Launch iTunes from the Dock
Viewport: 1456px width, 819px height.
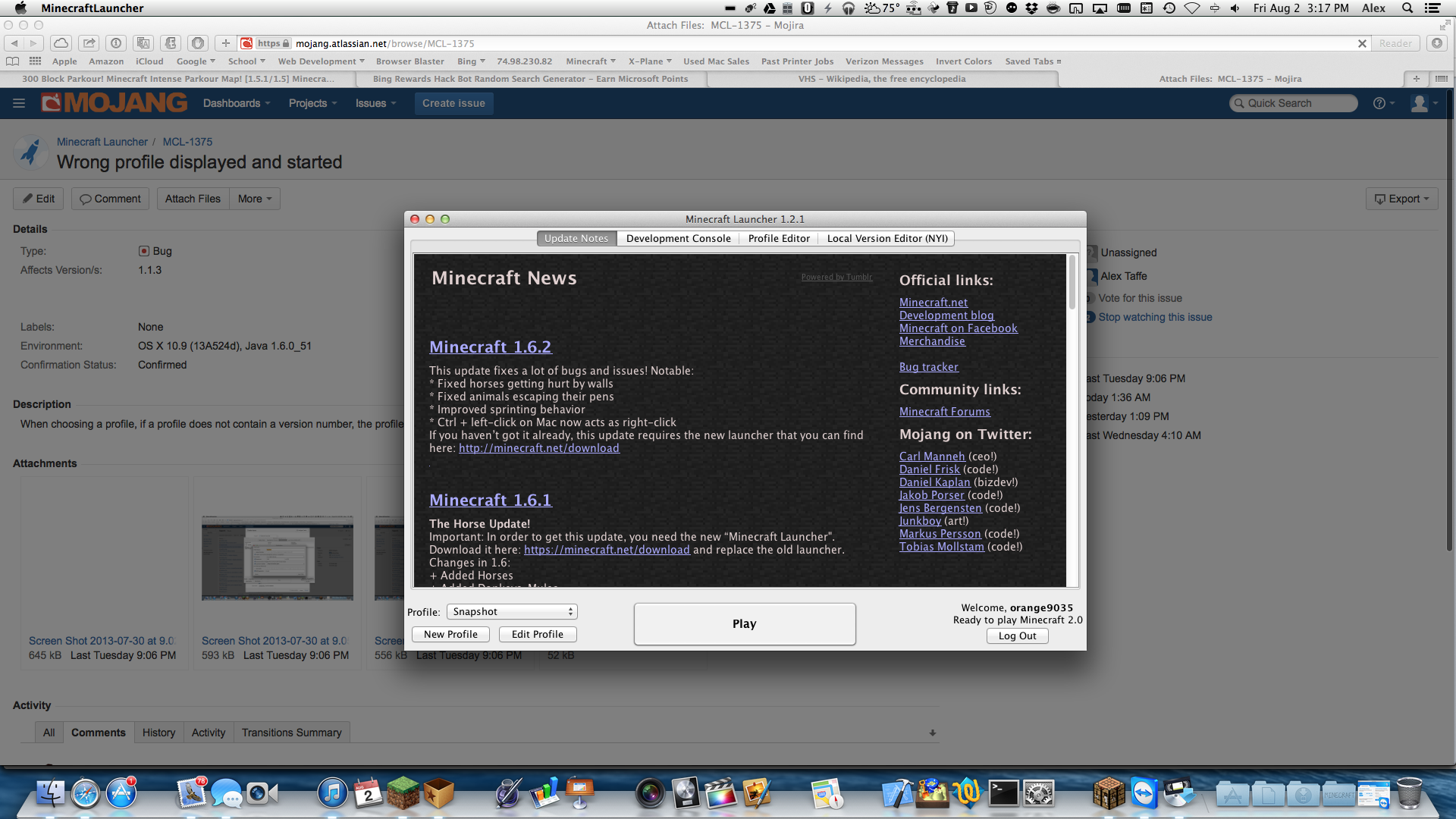click(x=331, y=793)
